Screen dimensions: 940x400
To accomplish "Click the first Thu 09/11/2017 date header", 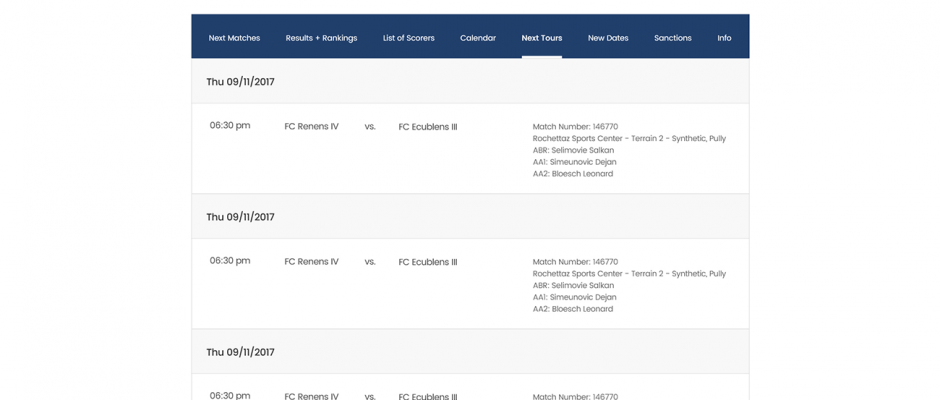I will [240, 82].
